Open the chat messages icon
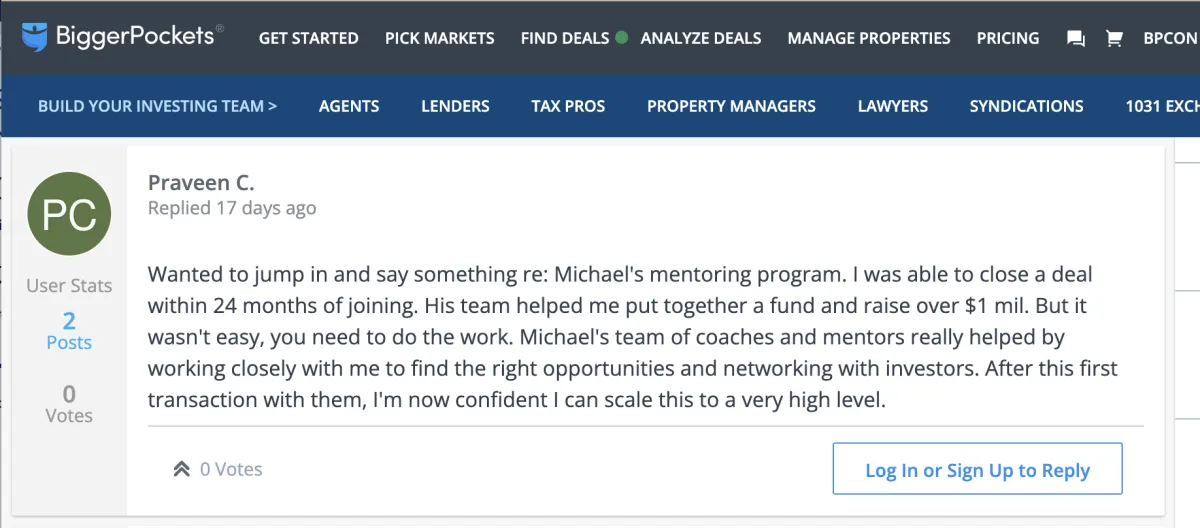1200x528 pixels. coord(1076,39)
